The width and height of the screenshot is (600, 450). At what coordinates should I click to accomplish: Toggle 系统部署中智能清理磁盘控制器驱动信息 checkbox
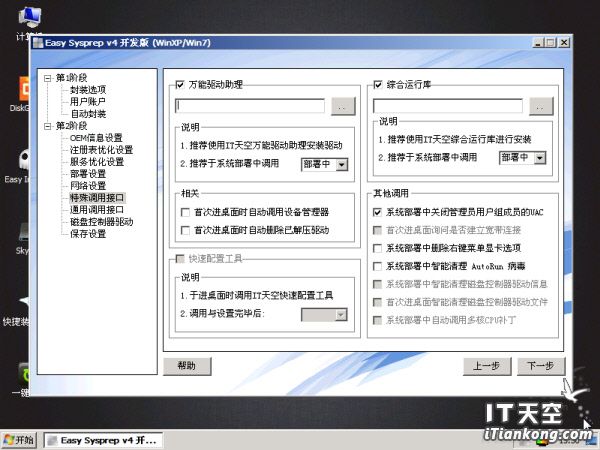coord(377,284)
